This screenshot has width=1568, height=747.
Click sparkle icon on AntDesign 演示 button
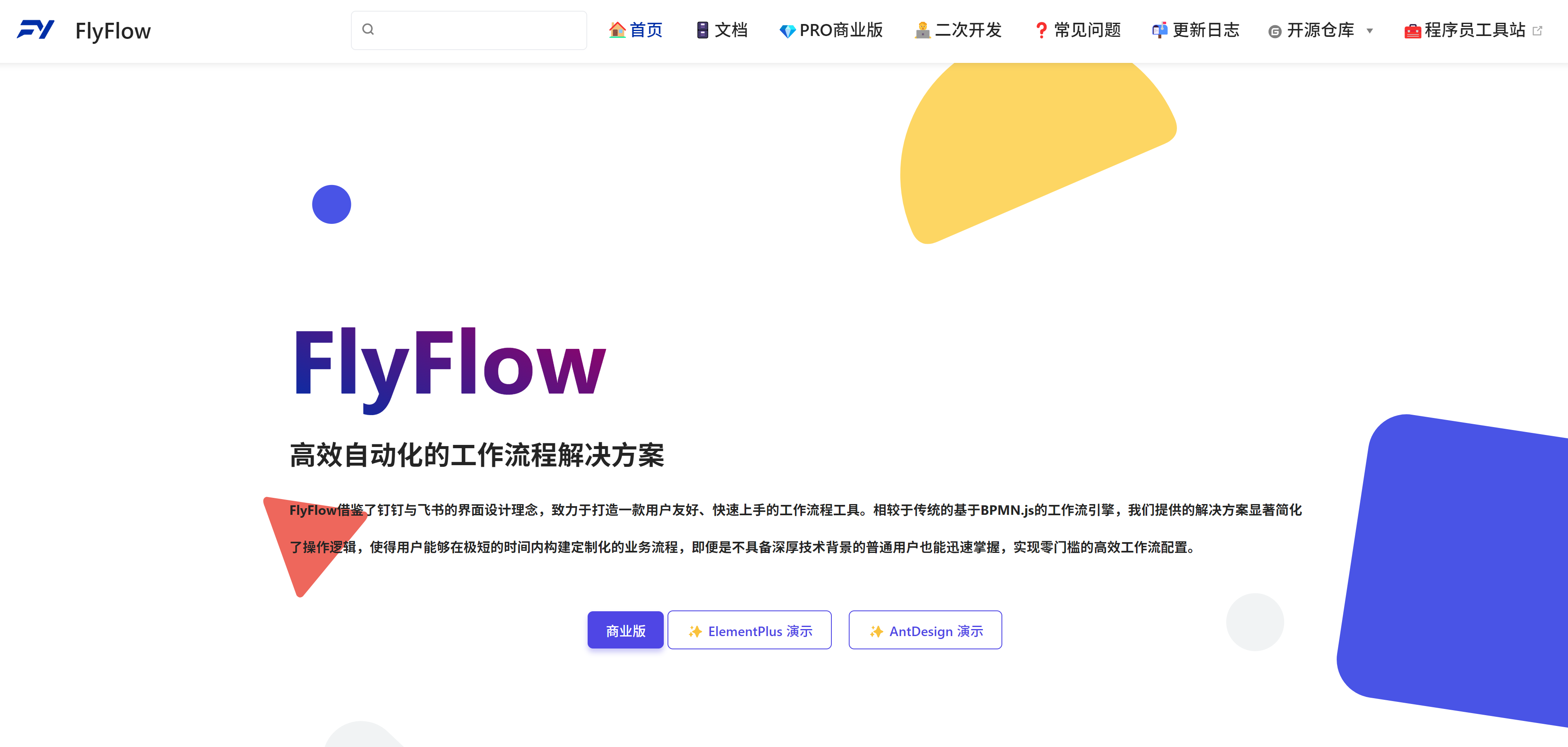(876, 631)
